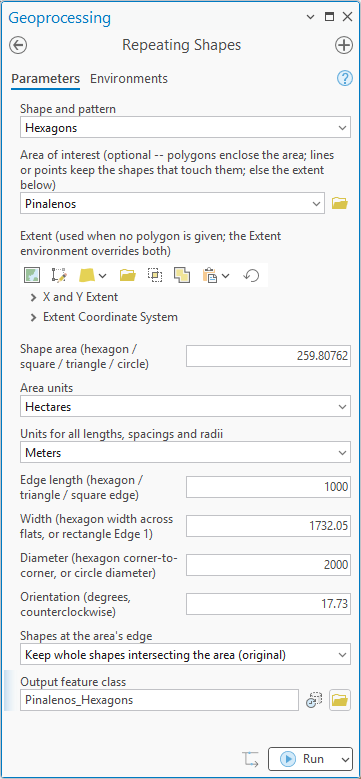This screenshot has height=779, width=361.
Task: Click the Orientation 17.73 field
Action: click(268, 604)
